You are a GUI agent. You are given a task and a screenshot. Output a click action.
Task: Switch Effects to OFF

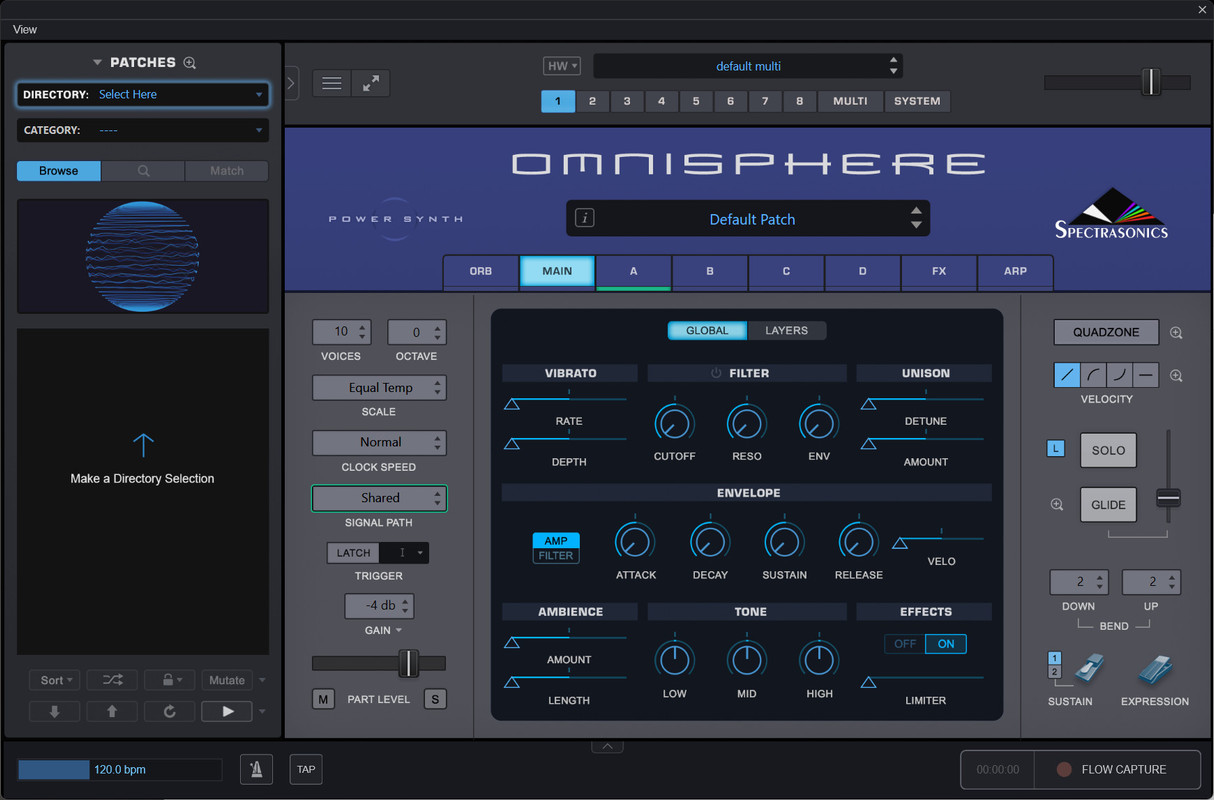coord(905,644)
